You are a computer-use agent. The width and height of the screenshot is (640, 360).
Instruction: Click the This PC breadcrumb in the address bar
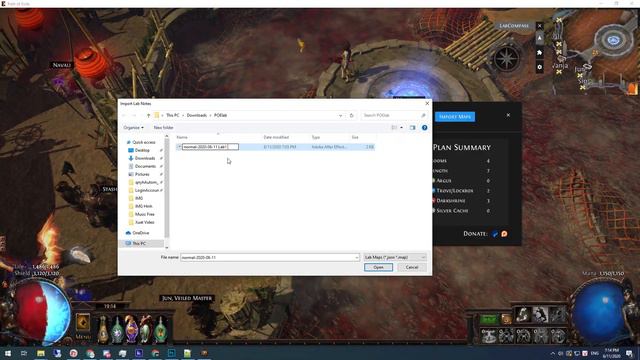coord(172,116)
